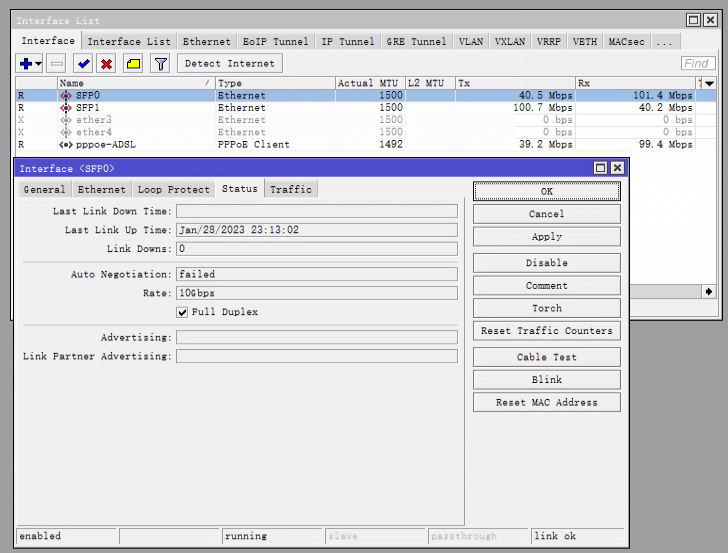Click the yellow comment note icon
This screenshot has width=728, height=553.
133,64
